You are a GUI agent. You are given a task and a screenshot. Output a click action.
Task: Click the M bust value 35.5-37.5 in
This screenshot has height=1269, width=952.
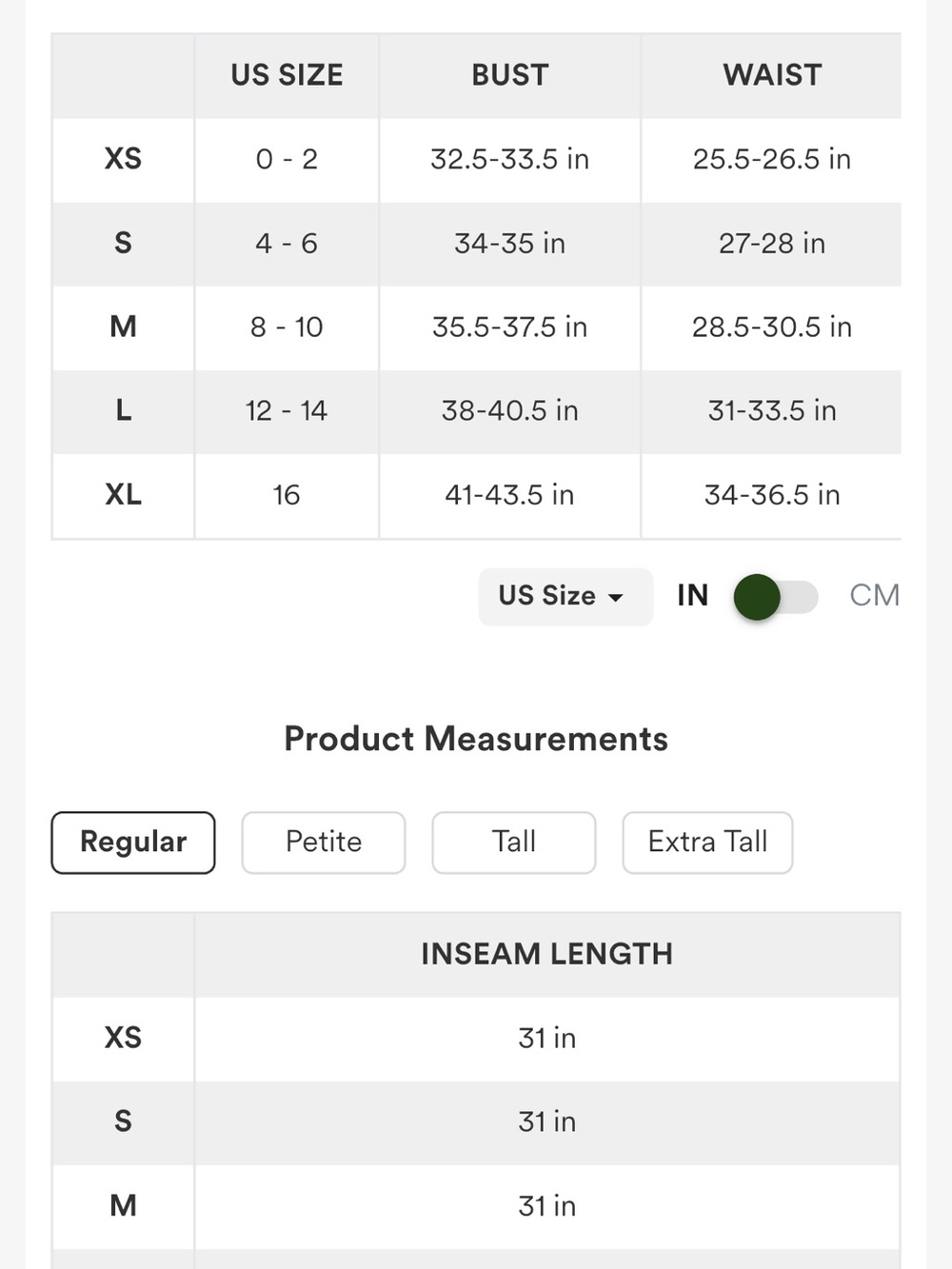pos(510,327)
